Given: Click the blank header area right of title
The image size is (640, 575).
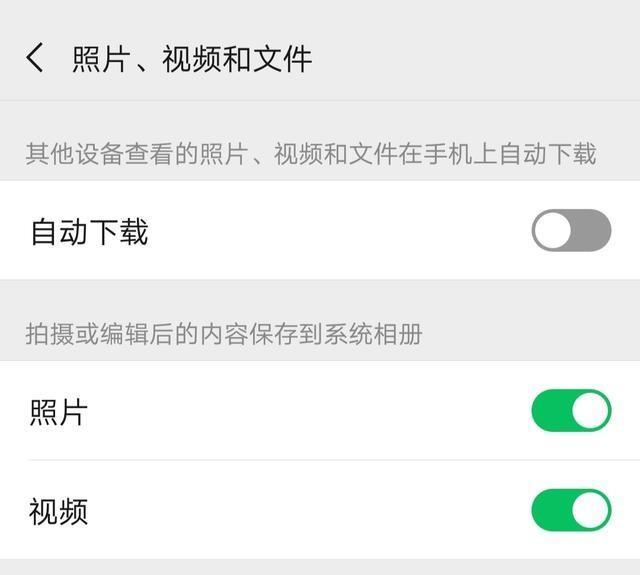Looking at the screenshot, I should [x=480, y=59].
